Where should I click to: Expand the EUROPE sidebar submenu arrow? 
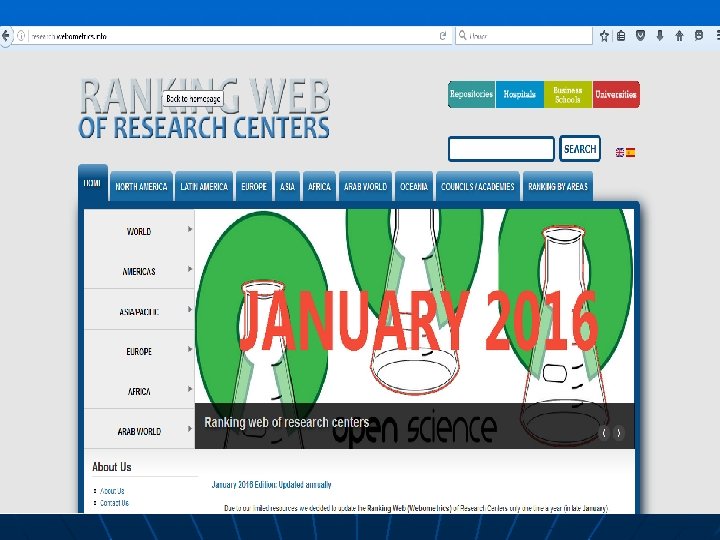pyautogui.click(x=190, y=349)
